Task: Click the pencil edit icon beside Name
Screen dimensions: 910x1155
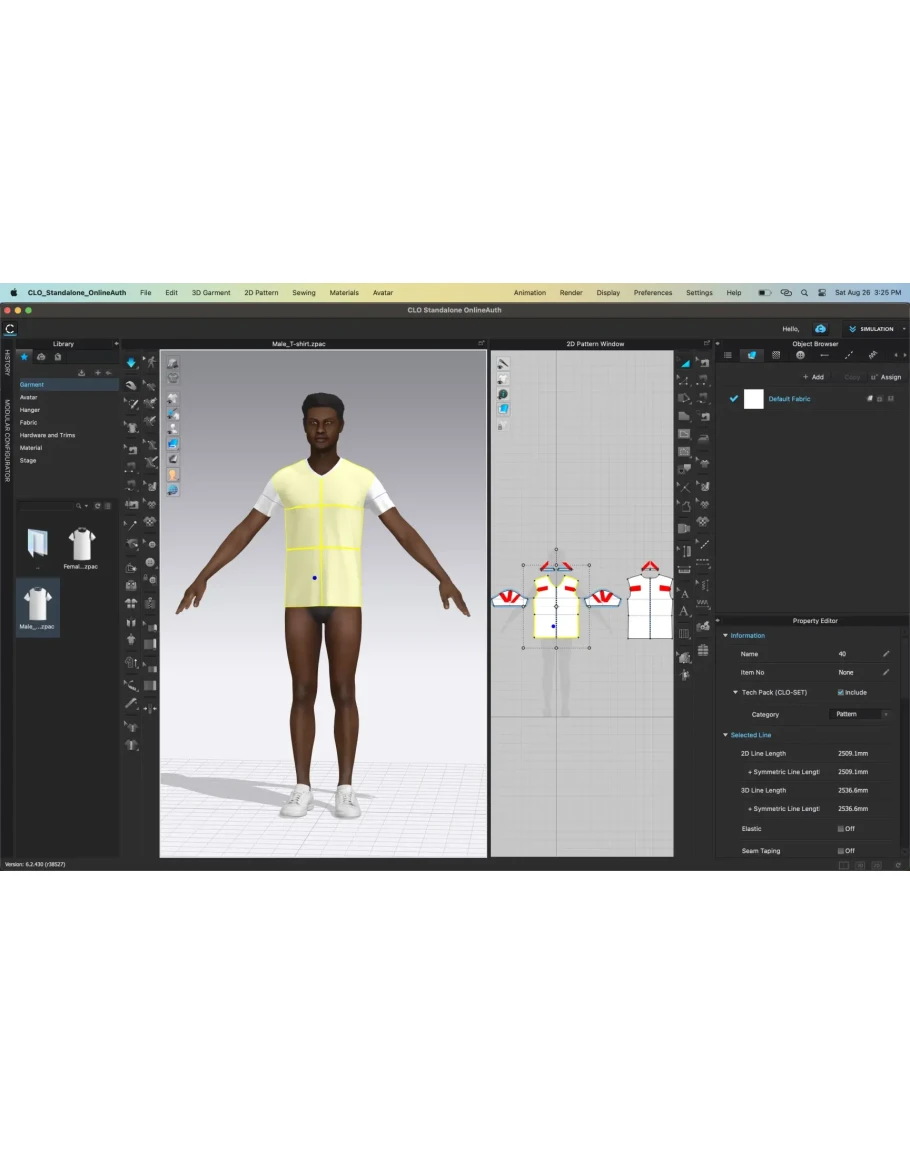Action: (x=885, y=654)
